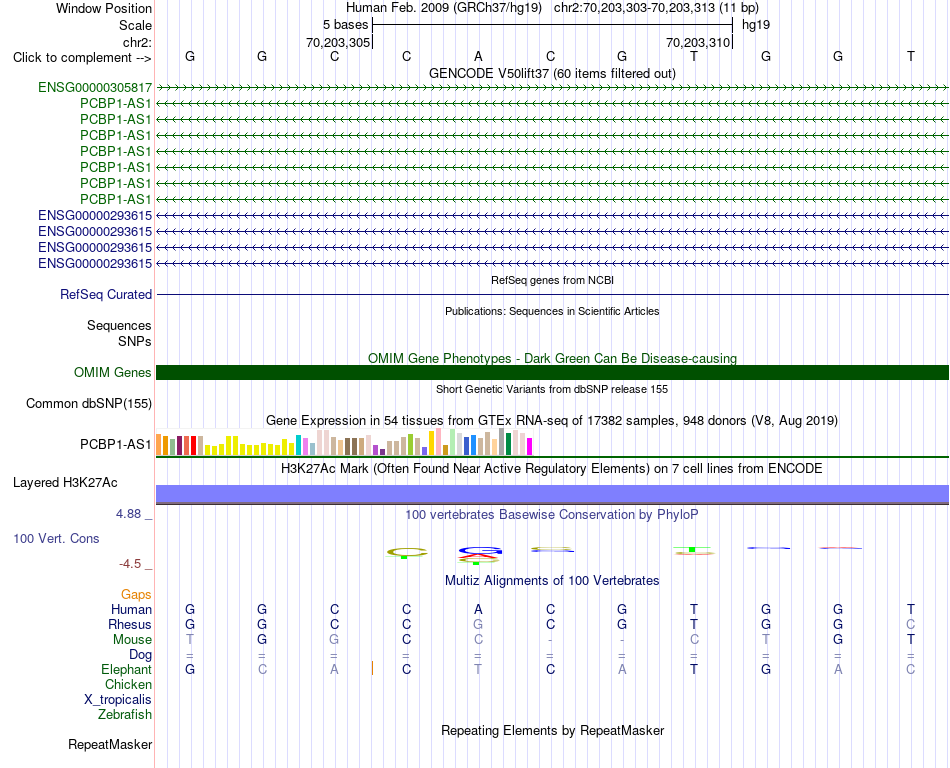This screenshot has width=950, height=768.
Task: Open '100 vertebrates Basewise Conservation by PhyloP'
Action: 552,514
